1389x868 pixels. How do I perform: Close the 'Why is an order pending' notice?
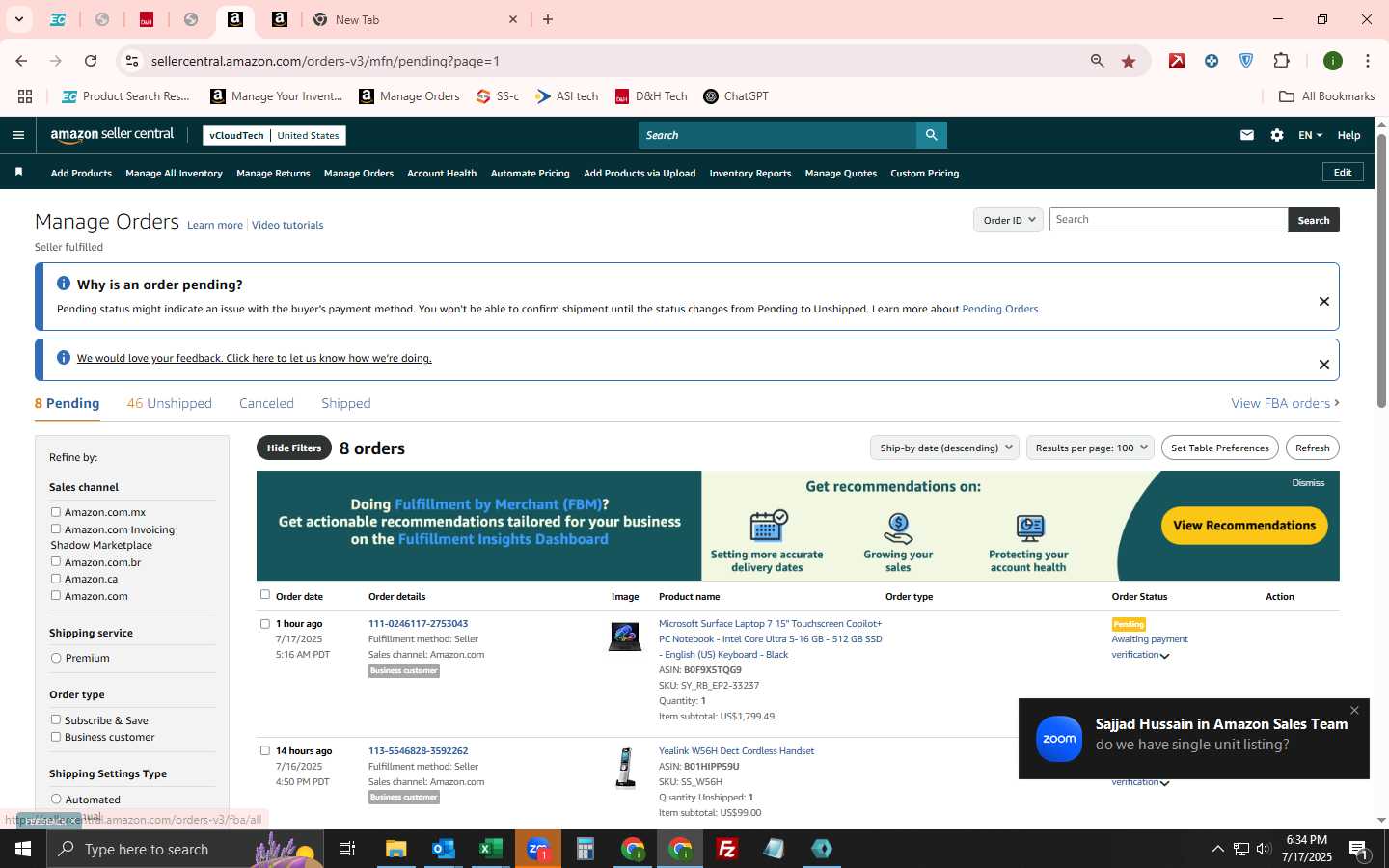[x=1324, y=302]
